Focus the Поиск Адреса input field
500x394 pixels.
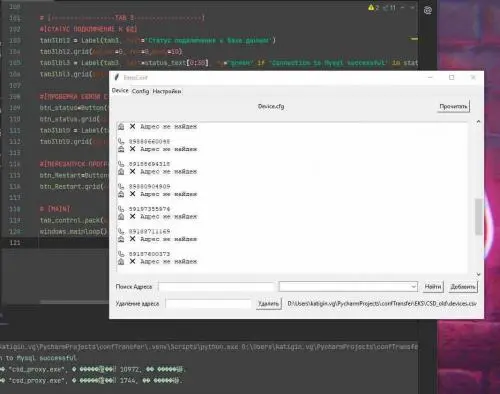tap(216, 287)
